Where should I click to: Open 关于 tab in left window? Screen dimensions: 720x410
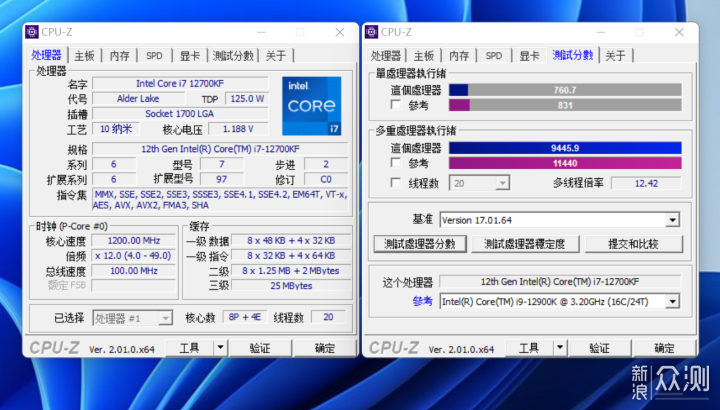click(276, 56)
